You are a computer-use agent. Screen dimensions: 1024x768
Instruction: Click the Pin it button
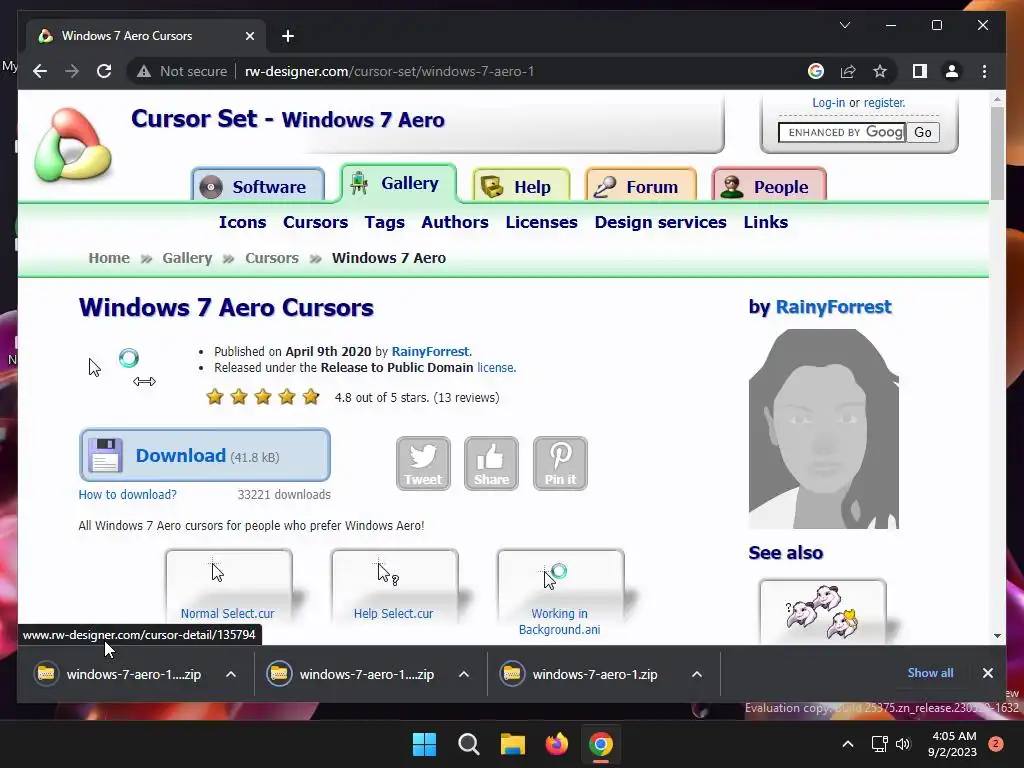(x=560, y=463)
